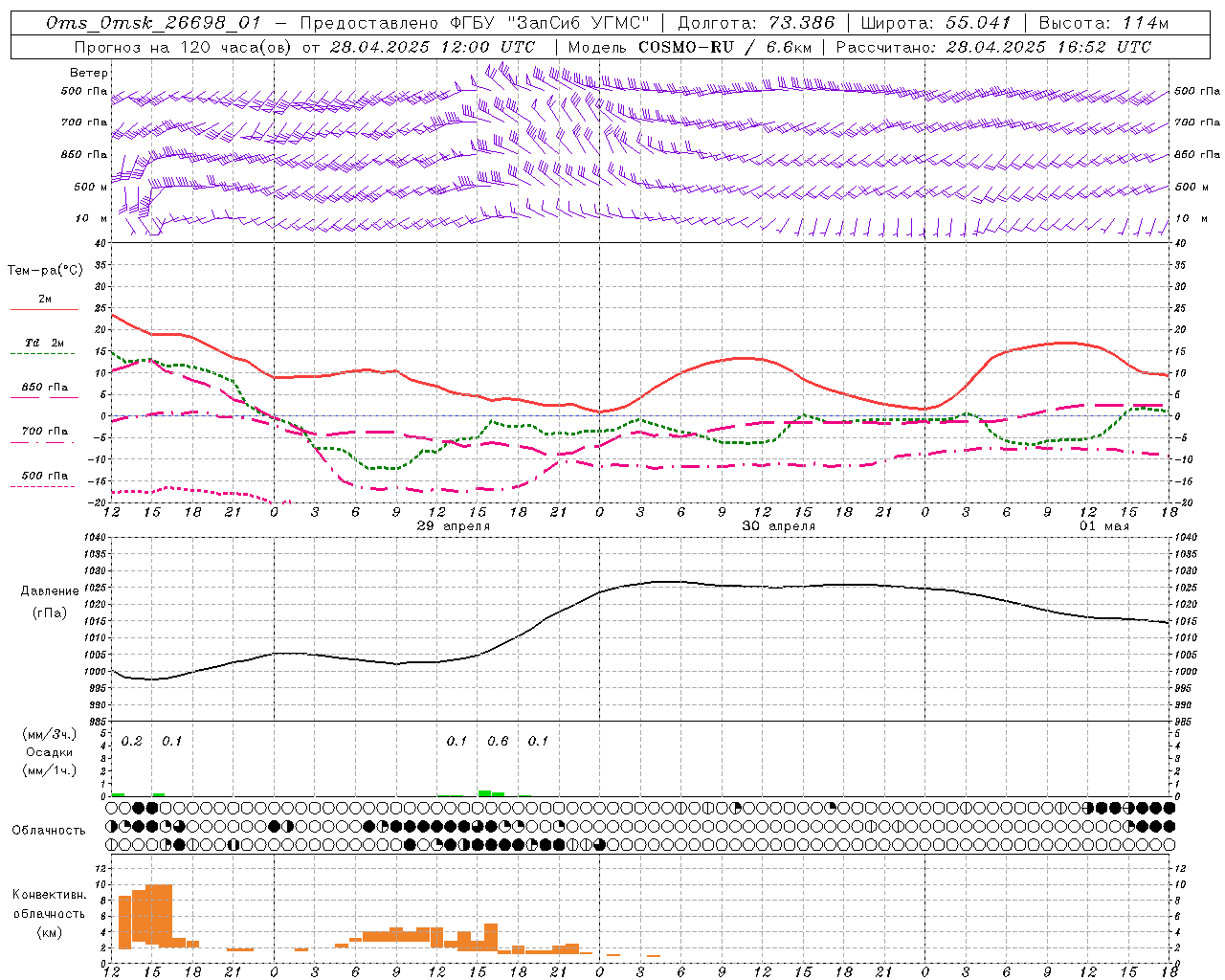Click the Ветер panel label
The image size is (1225, 980).
[89, 73]
